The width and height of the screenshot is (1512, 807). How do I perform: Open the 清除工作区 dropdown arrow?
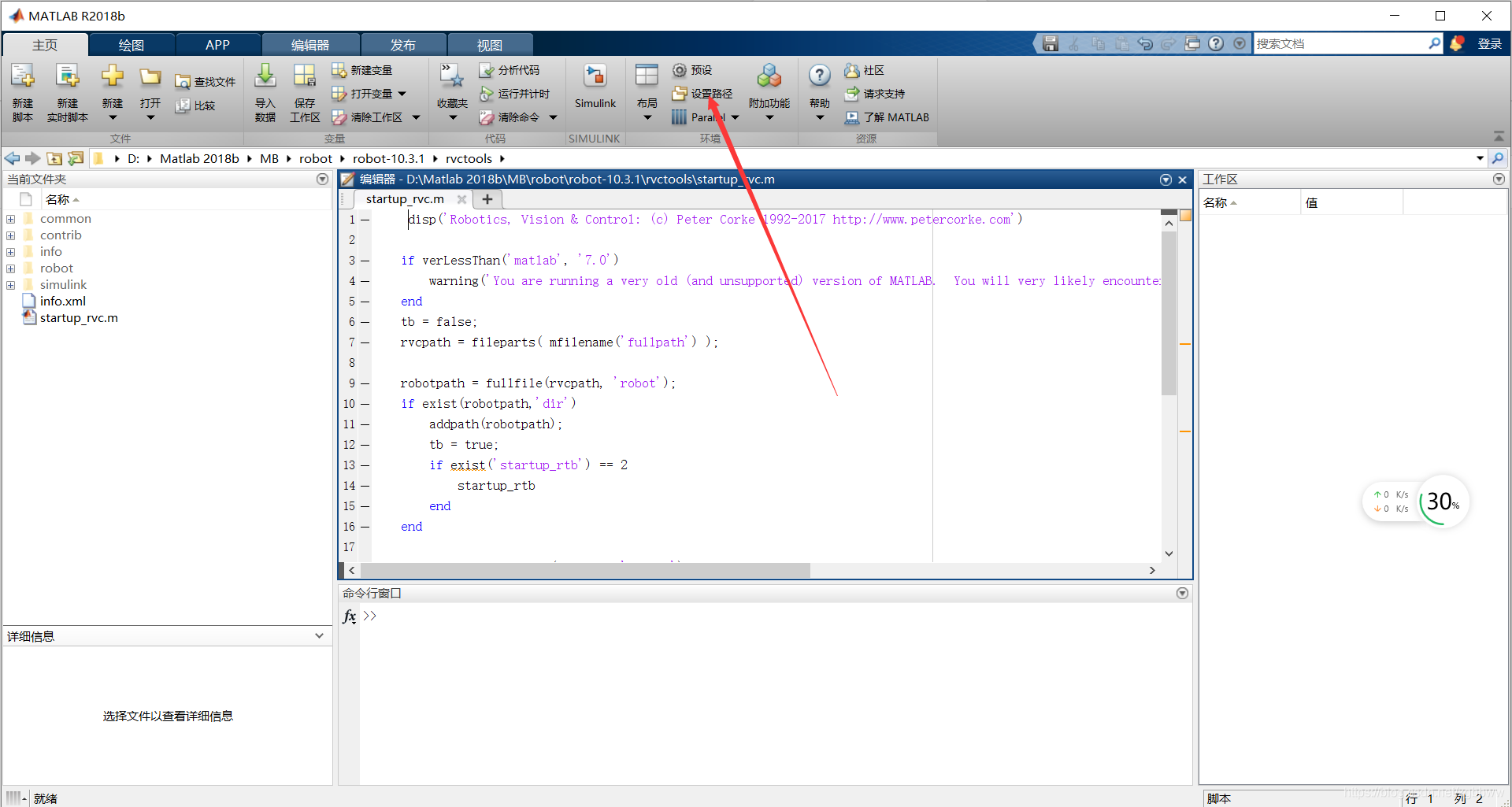point(417,117)
